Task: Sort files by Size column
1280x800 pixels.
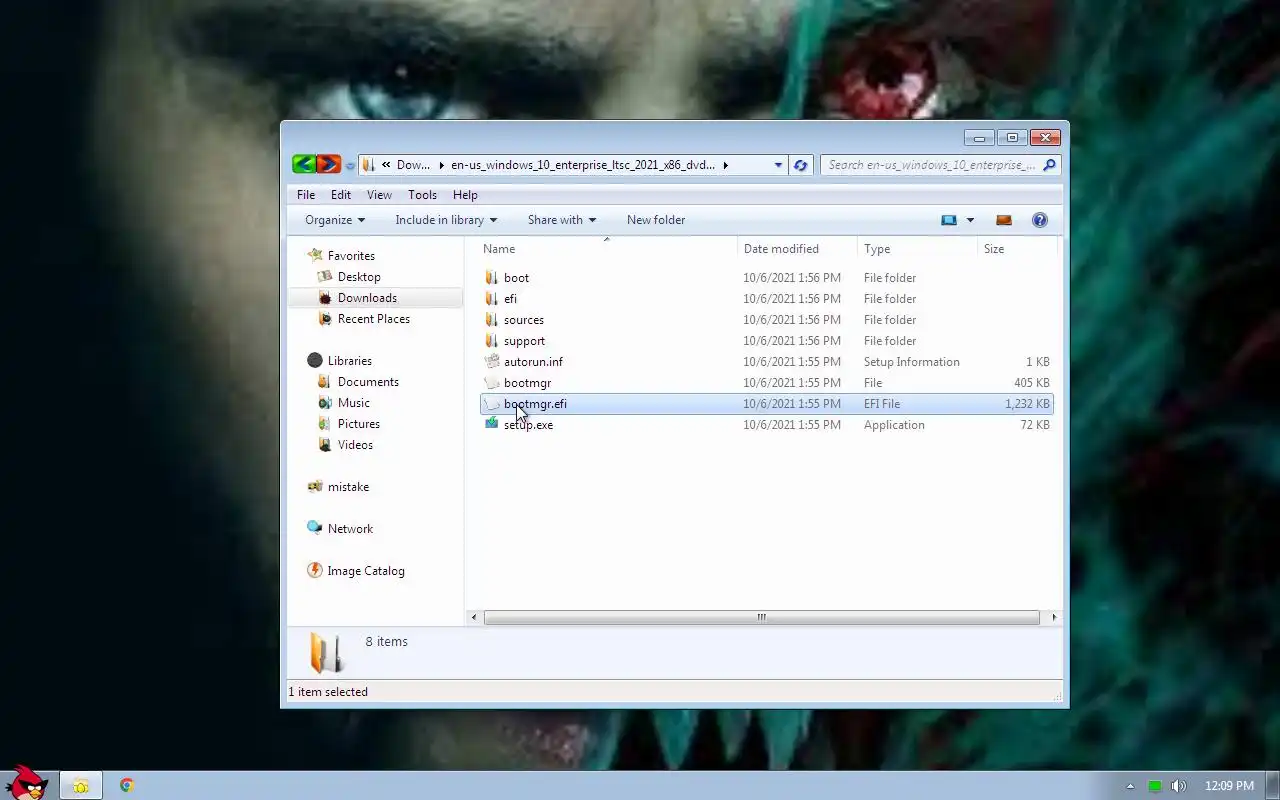Action: pos(1016,249)
